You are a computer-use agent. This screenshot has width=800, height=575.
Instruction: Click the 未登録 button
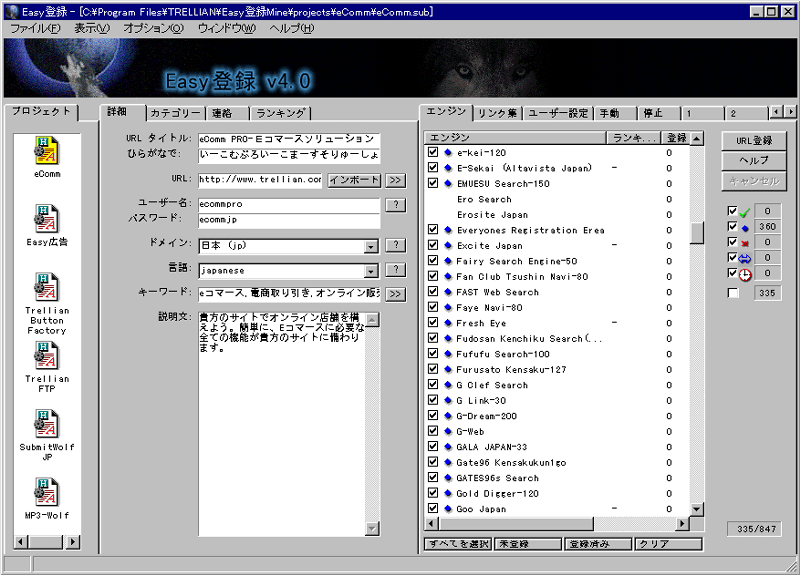click(x=529, y=544)
